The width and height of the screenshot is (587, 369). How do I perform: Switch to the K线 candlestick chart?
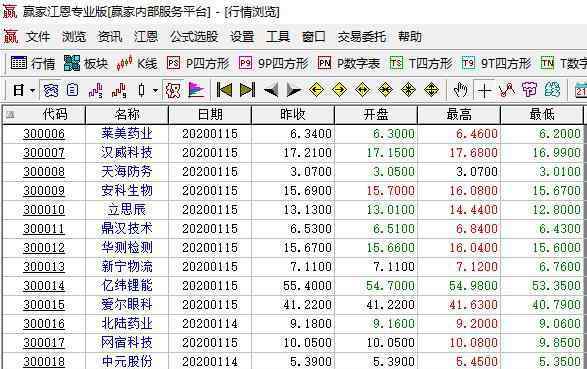click(137, 63)
